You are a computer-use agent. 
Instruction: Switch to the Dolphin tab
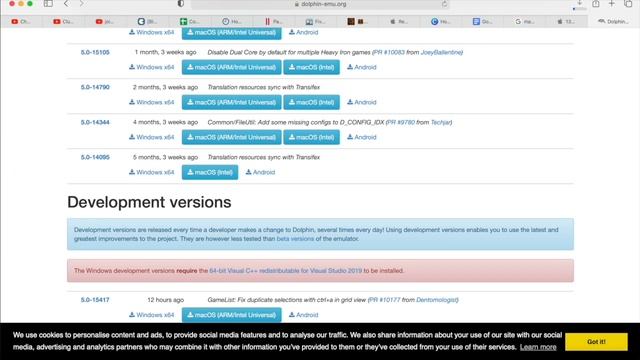[x=613, y=21]
